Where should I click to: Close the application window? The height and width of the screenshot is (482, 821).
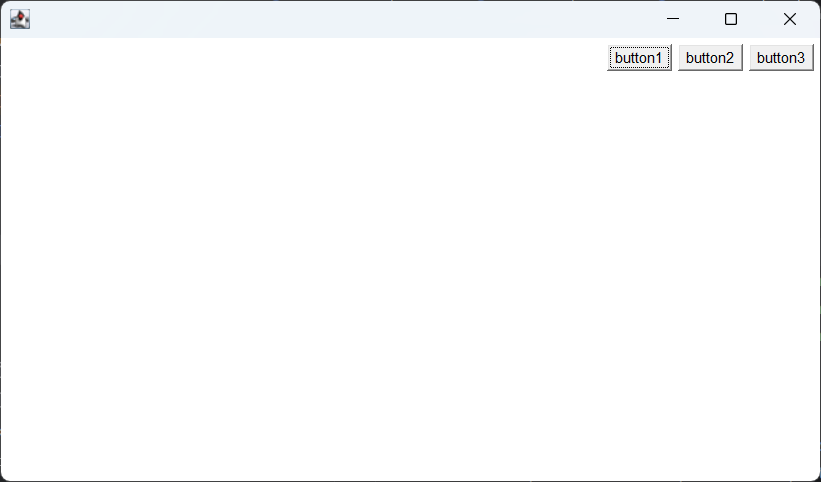(x=790, y=19)
